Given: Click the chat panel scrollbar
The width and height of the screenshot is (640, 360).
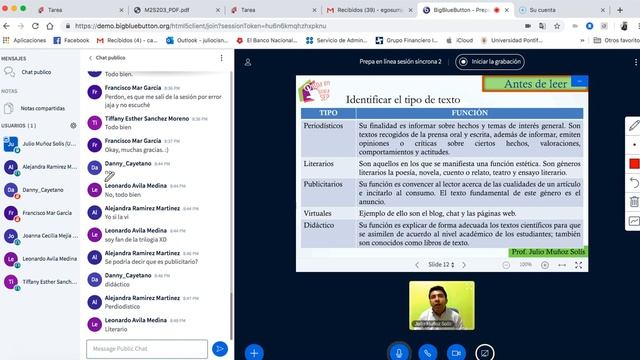Looking at the screenshot, I should pos(231,316).
